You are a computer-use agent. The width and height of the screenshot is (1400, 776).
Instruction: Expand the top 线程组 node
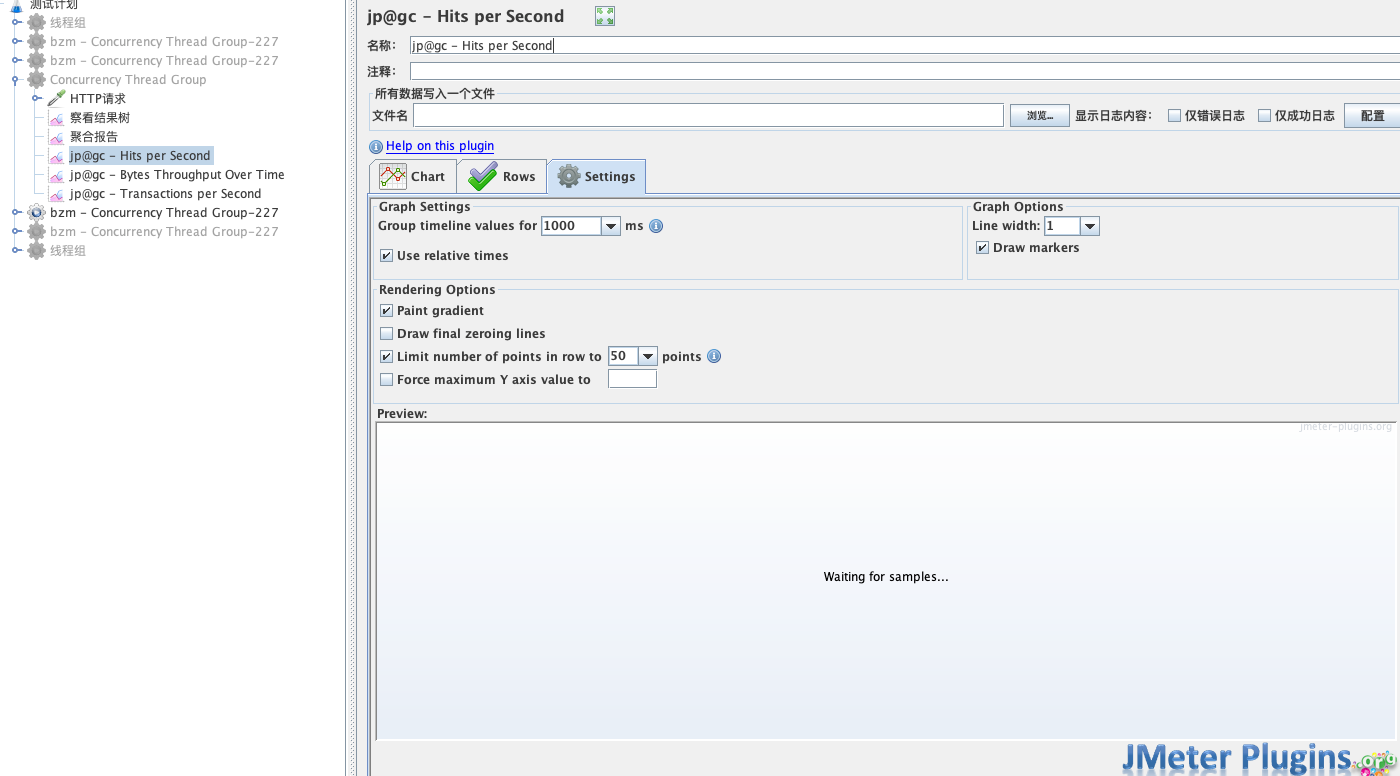[x=16, y=22]
